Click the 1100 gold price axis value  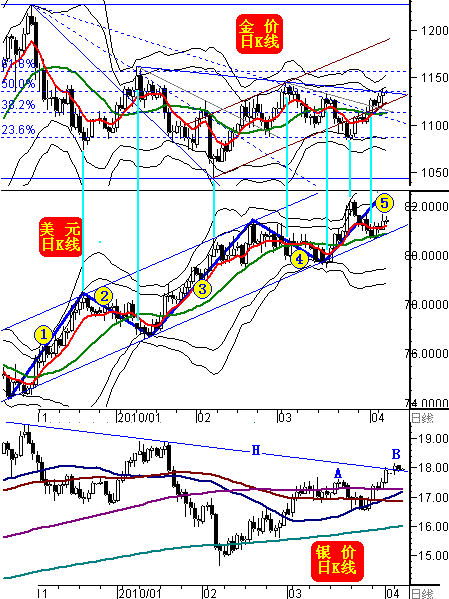click(x=434, y=125)
